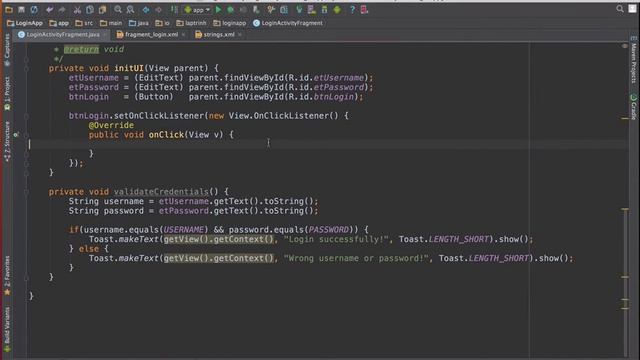This screenshot has width=640, height=360.
Task: Click the inspection status indicator top-right of editor
Action: point(625,46)
